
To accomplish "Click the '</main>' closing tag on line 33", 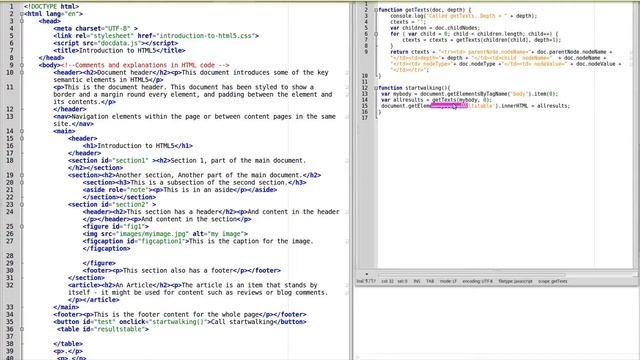I will (x=66, y=308).
